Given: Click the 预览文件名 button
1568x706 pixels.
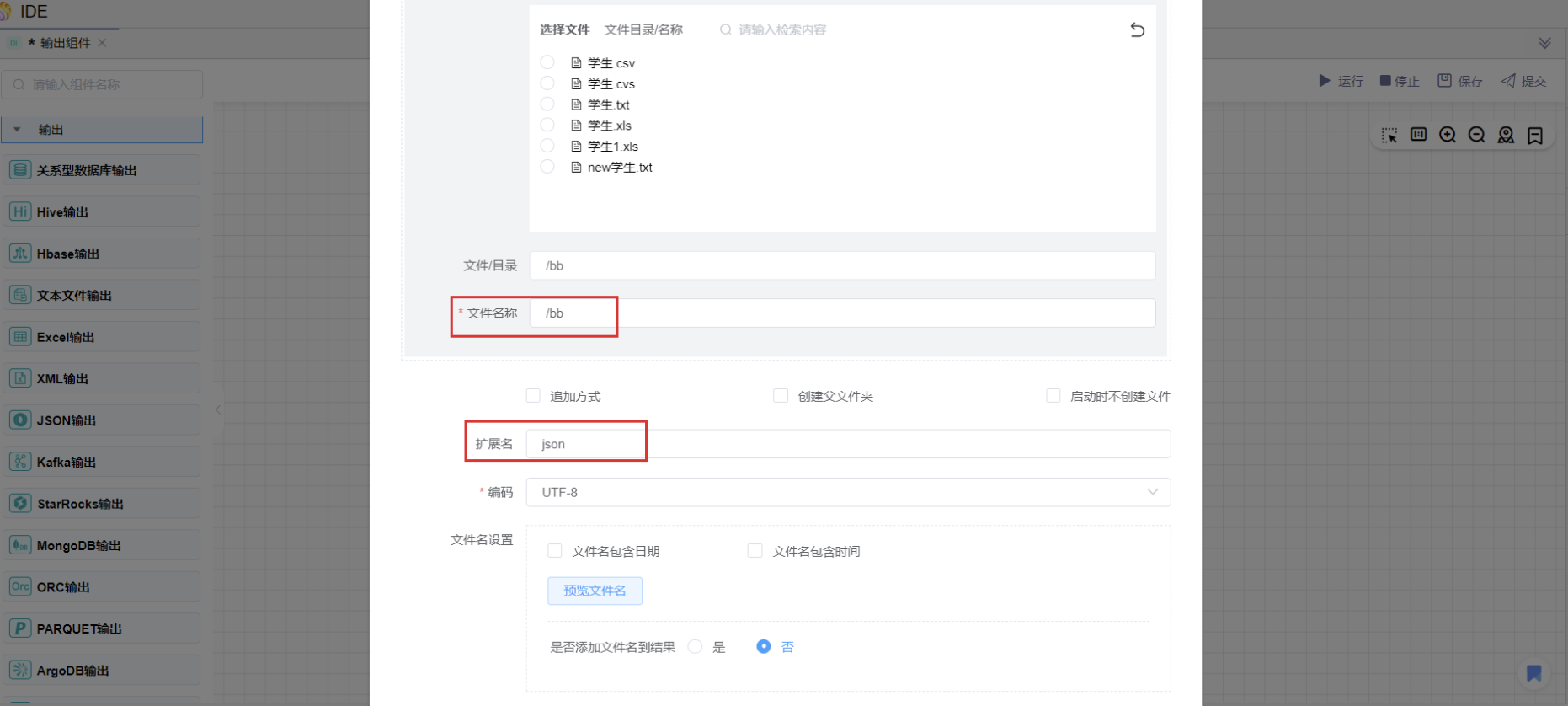Looking at the screenshot, I should [595, 591].
